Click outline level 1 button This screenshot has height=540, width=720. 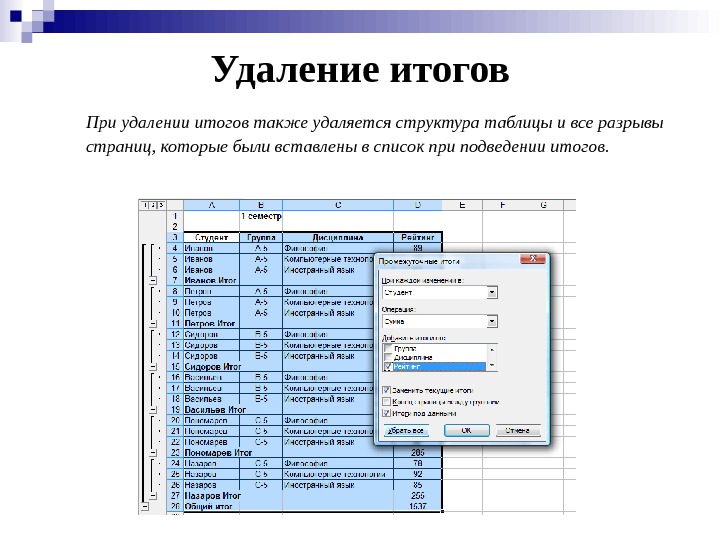click(145, 205)
